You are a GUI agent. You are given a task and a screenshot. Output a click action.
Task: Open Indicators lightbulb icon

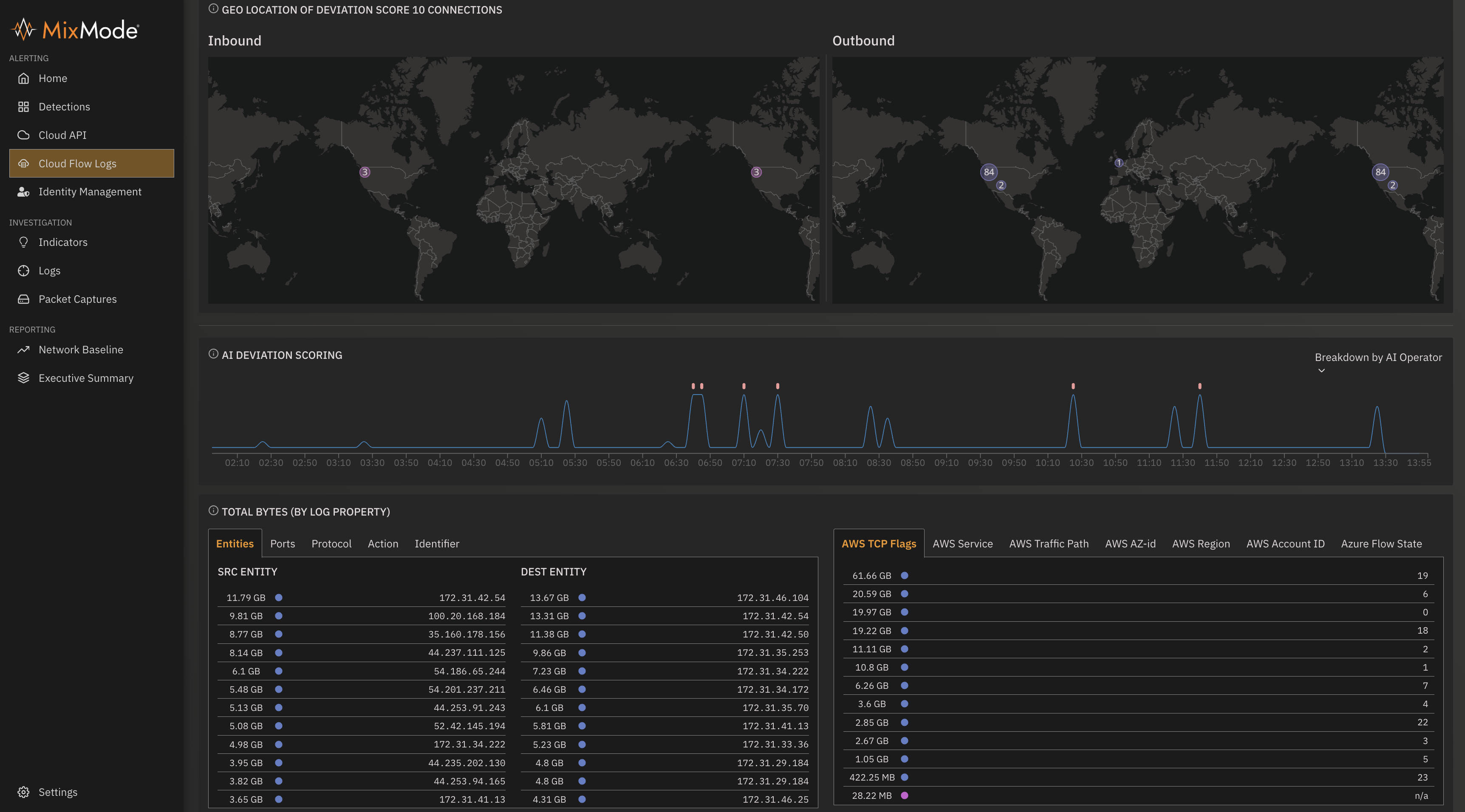pyautogui.click(x=23, y=242)
